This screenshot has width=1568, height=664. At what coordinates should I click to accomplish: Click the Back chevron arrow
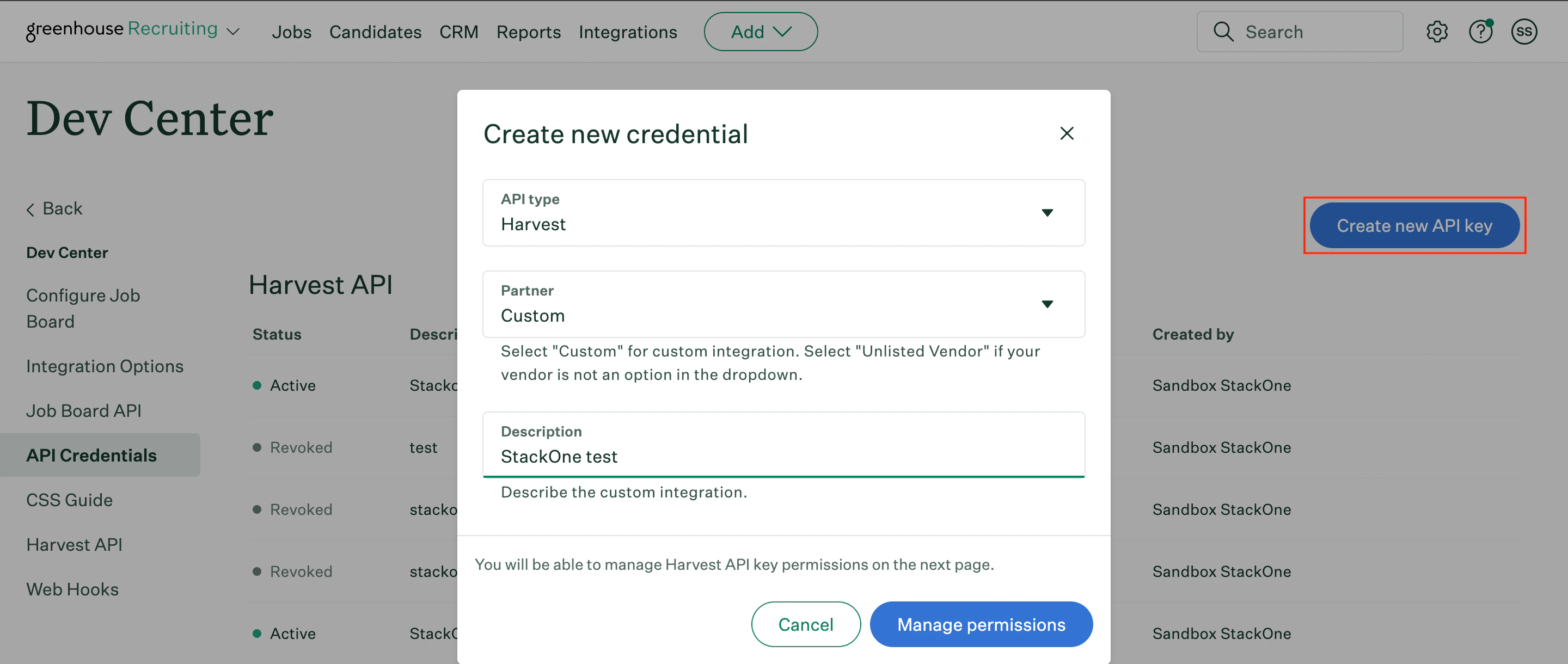point(30,210)
